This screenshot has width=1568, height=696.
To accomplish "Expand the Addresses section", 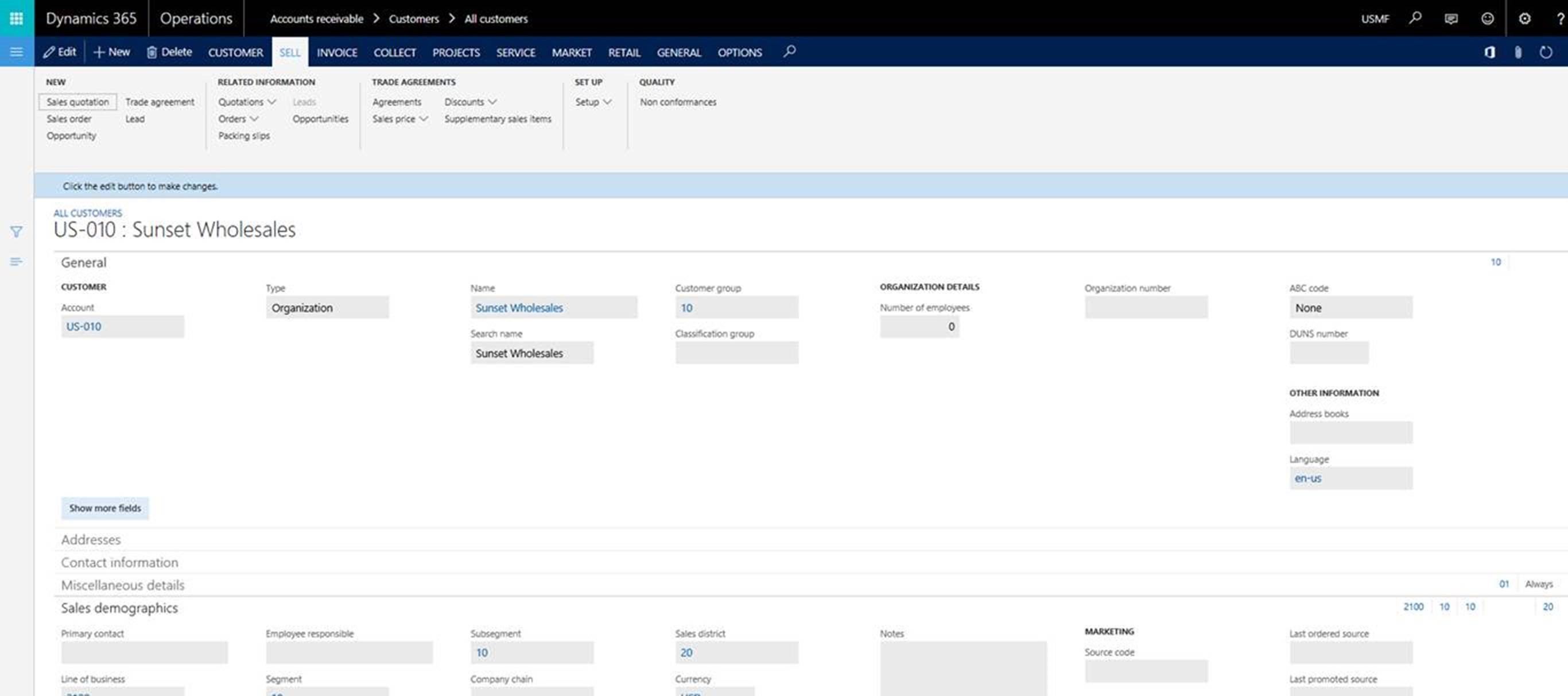I will coord(91,539).
